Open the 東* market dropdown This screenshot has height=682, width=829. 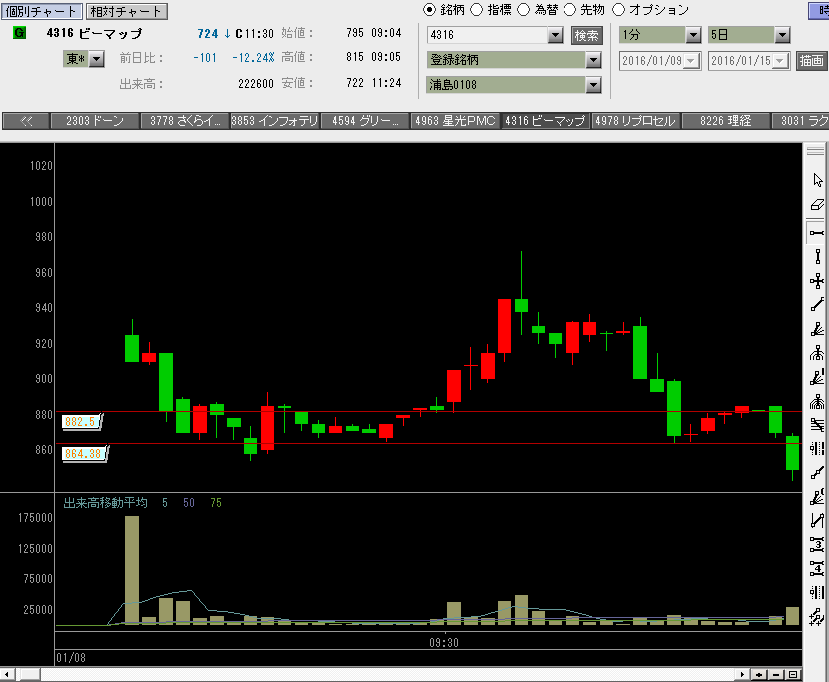tap(96, 59)
